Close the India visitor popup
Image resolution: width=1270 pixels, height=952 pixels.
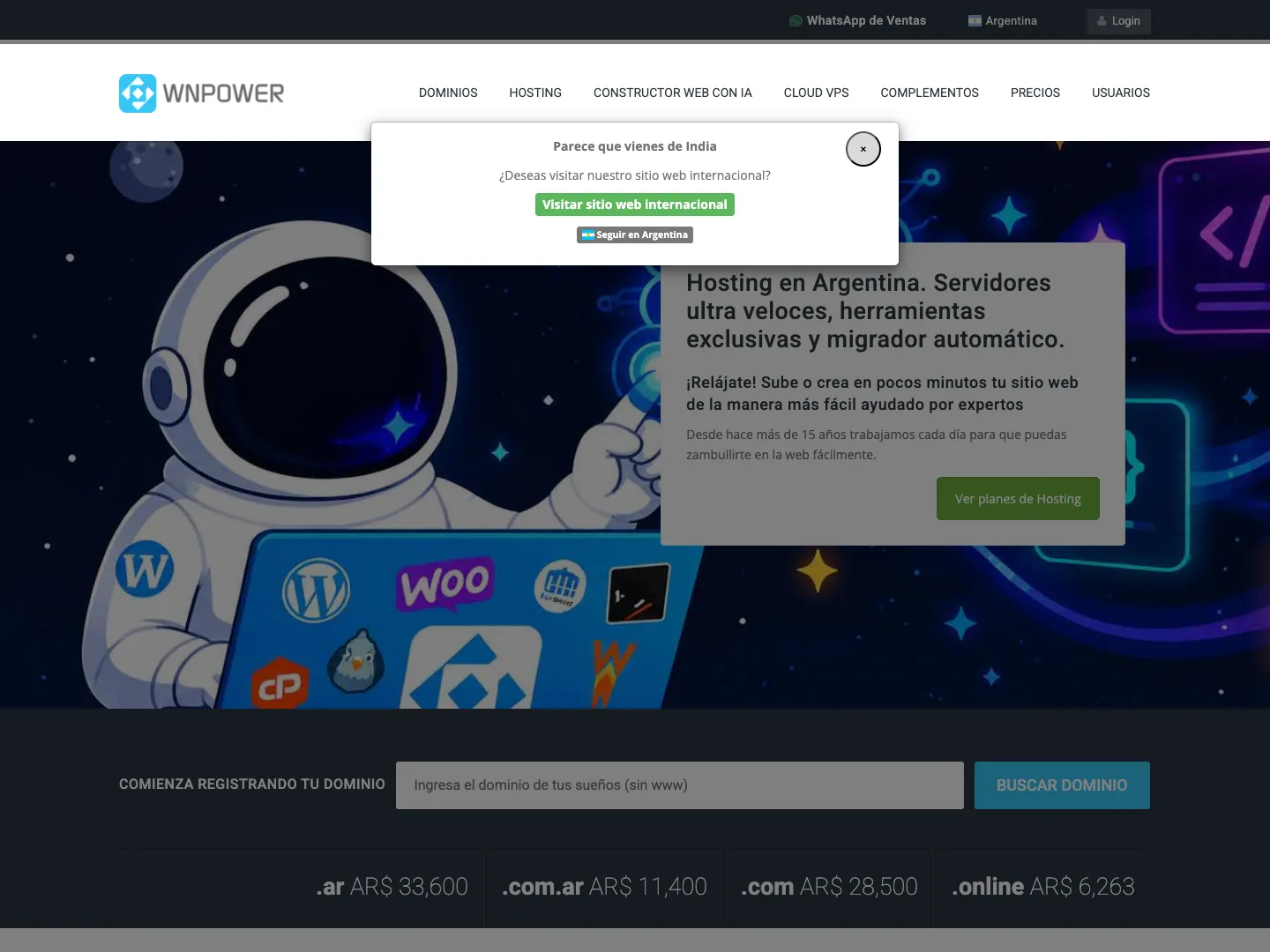[x=863, y=149]
